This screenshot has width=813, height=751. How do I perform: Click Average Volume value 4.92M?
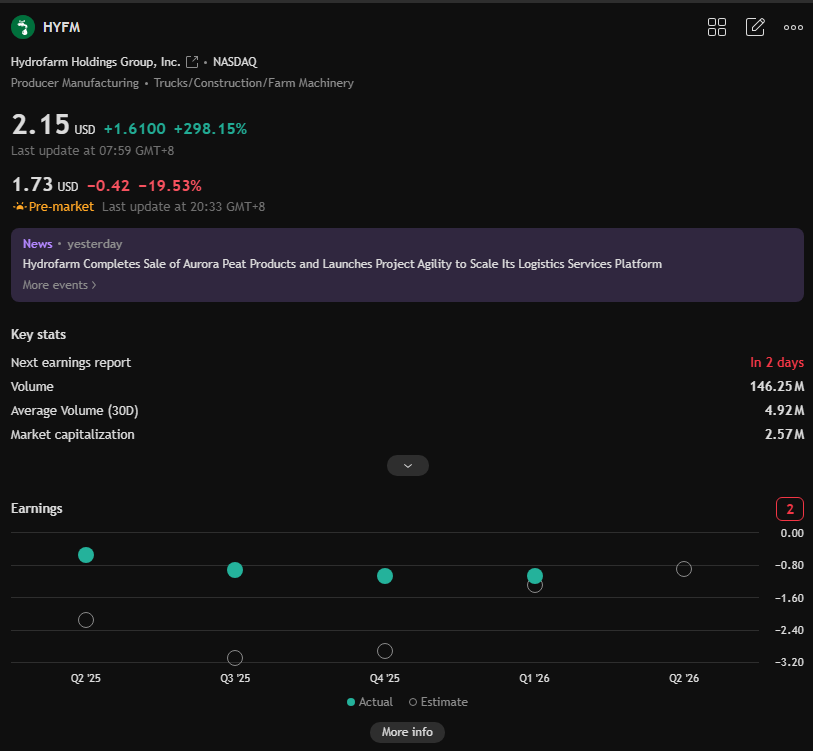pyautogui.click(x=784, y=410)
